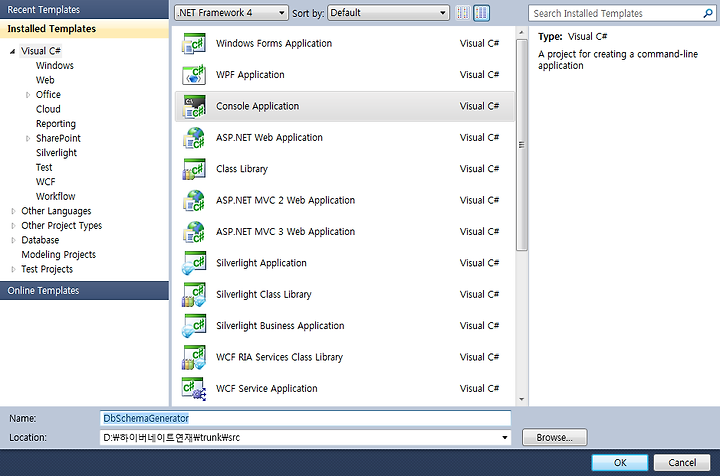Expand the Office tree node
Image resolution: width=720 pixels, height=476 pixels.
point(28,95)
